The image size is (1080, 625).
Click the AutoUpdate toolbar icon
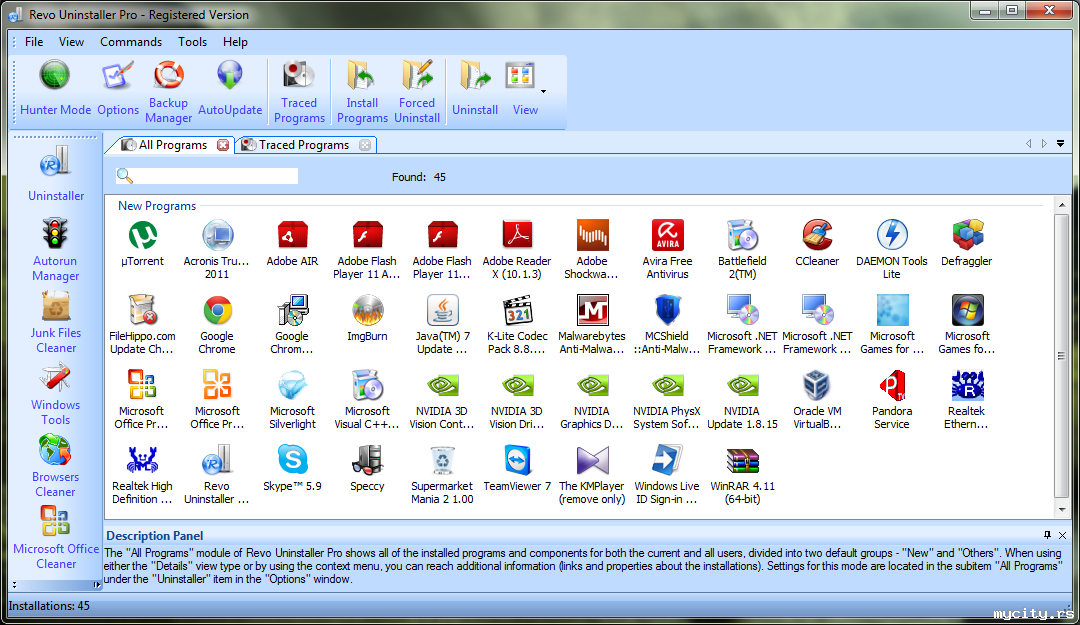(x=230, y=89)
